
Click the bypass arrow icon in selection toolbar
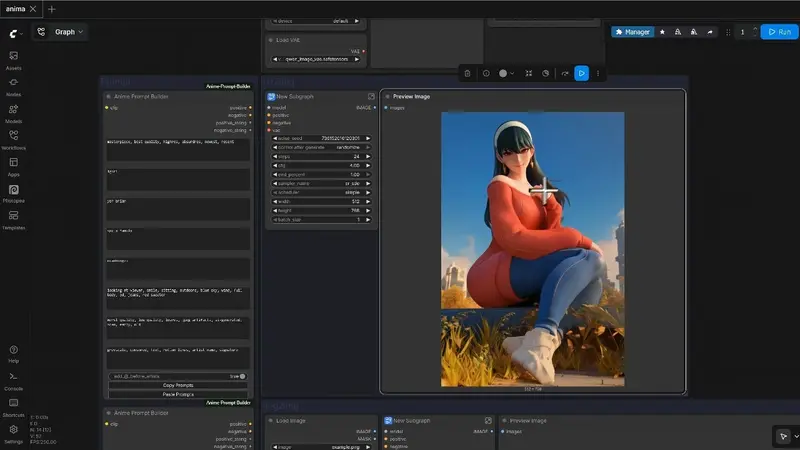(565, 73)
